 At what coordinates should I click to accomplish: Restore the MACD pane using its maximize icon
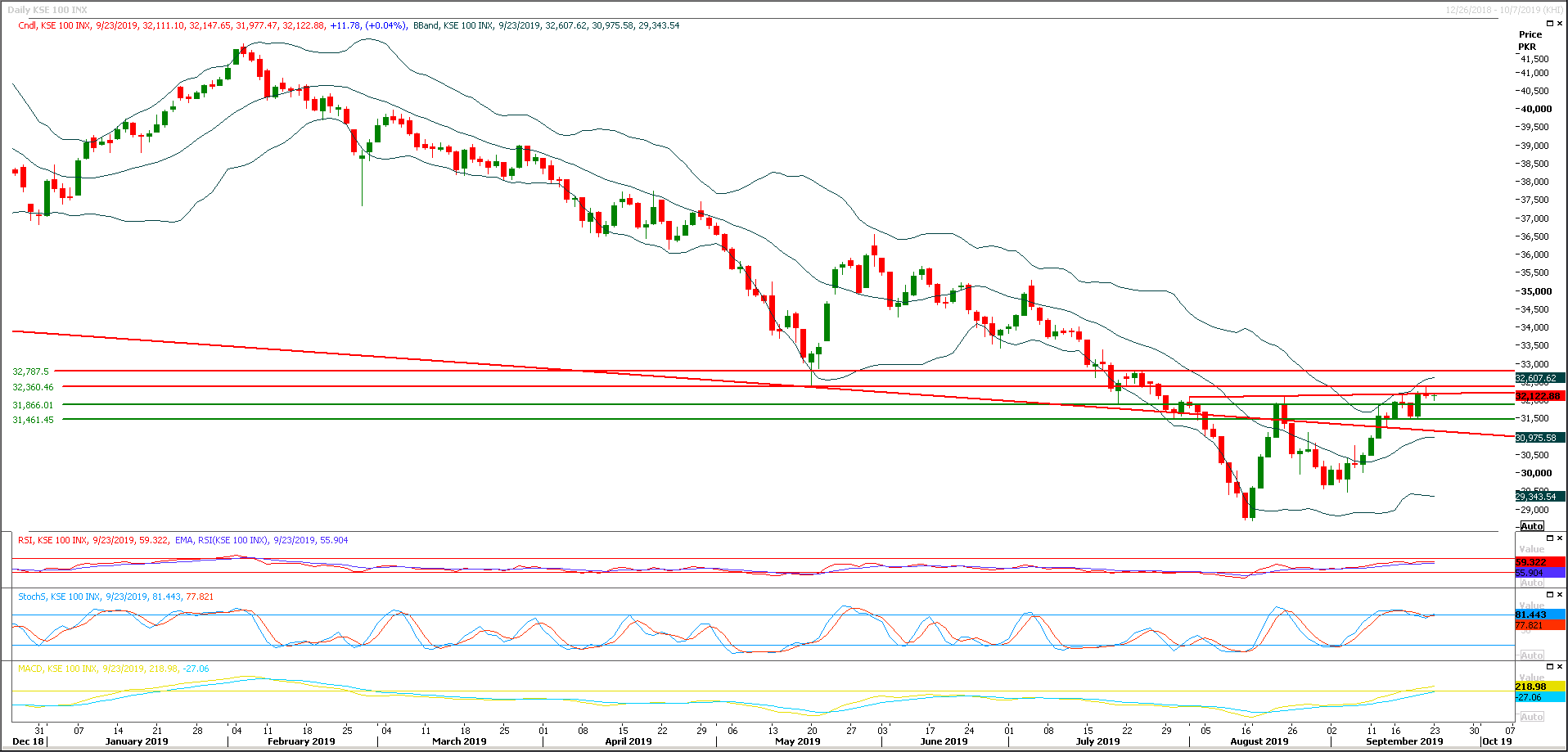(1550, 667)
